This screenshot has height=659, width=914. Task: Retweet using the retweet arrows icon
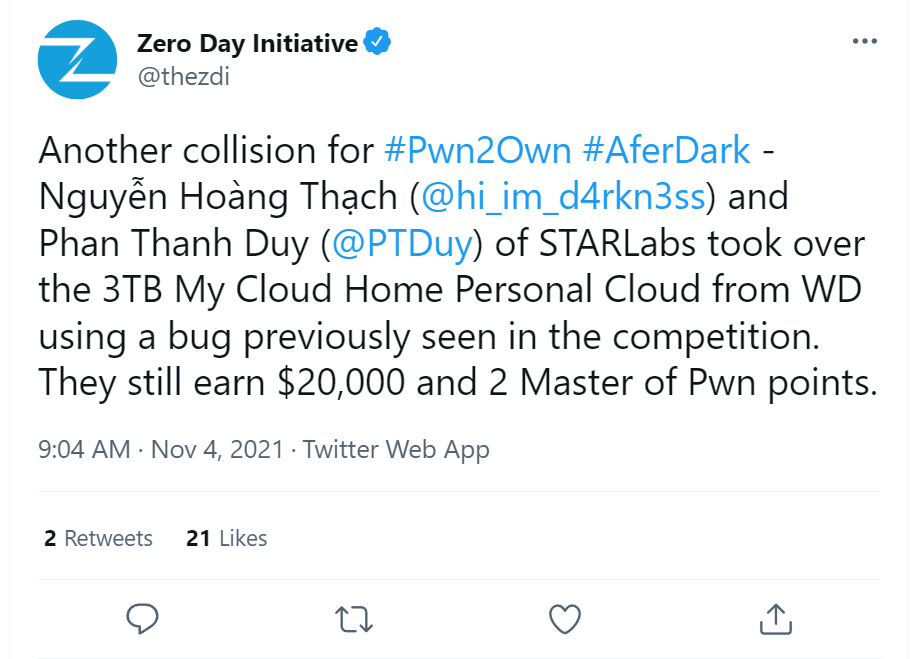(353, 619)
